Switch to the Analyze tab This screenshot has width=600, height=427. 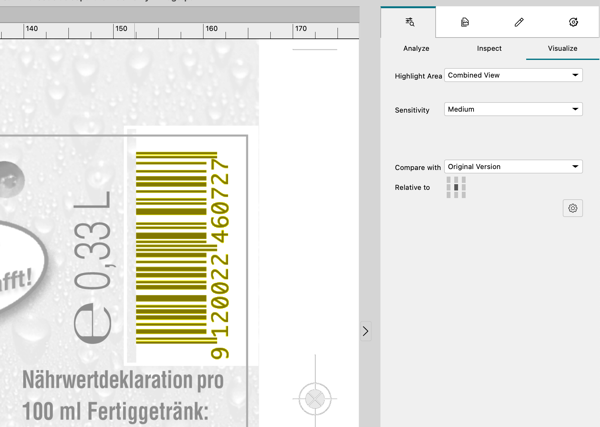coord(416,48)
